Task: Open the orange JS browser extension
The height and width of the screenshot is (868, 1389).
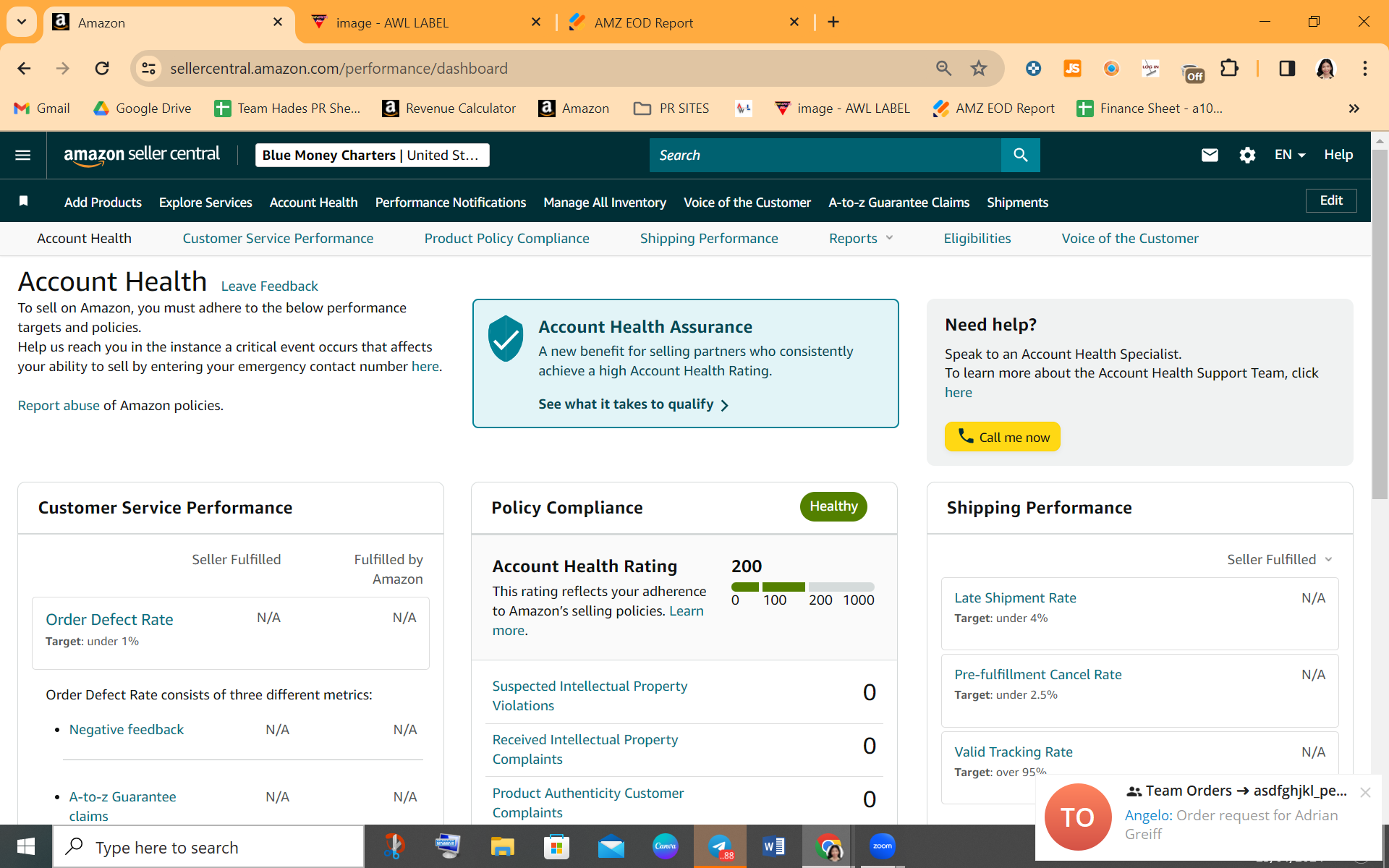Action: pos(1072,69)
